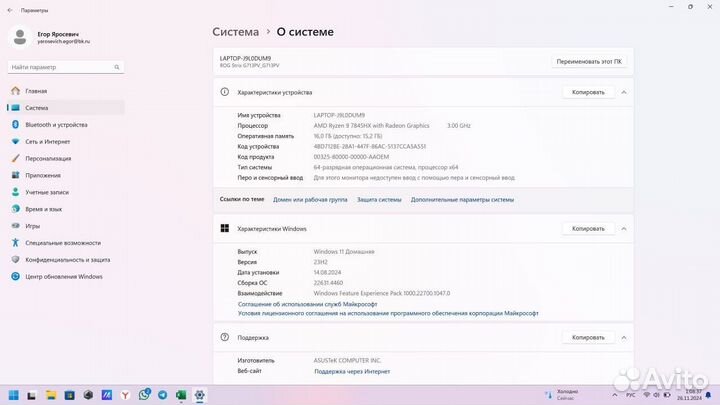Open Telegram from taskbar
The height and width of the screenshot is (405, 720).
coord(163,395)
